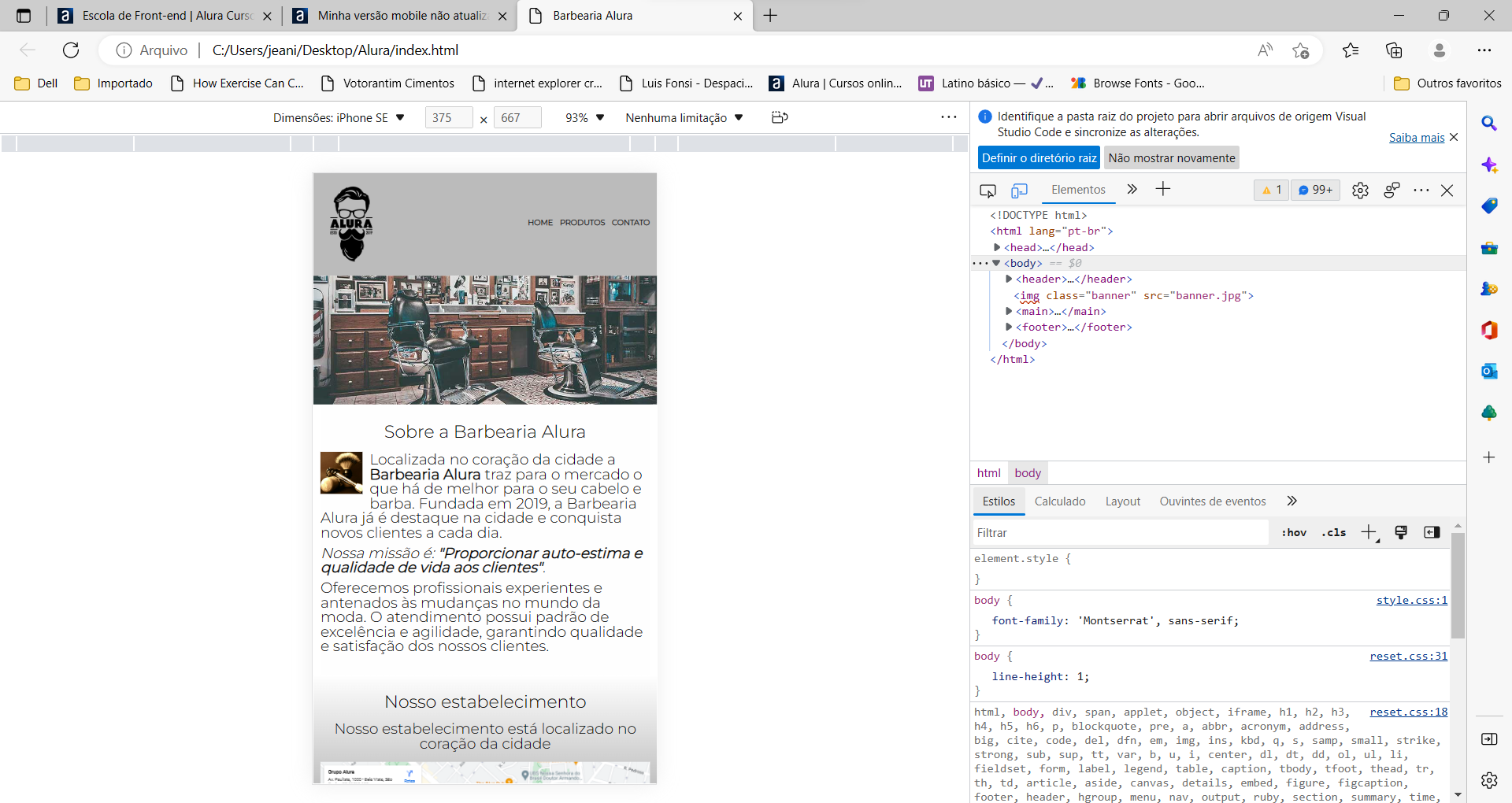Viewport: 1512px width, 803px height.
Task: Click the New style rule plus icon
Action: (x=1369, y=532)
